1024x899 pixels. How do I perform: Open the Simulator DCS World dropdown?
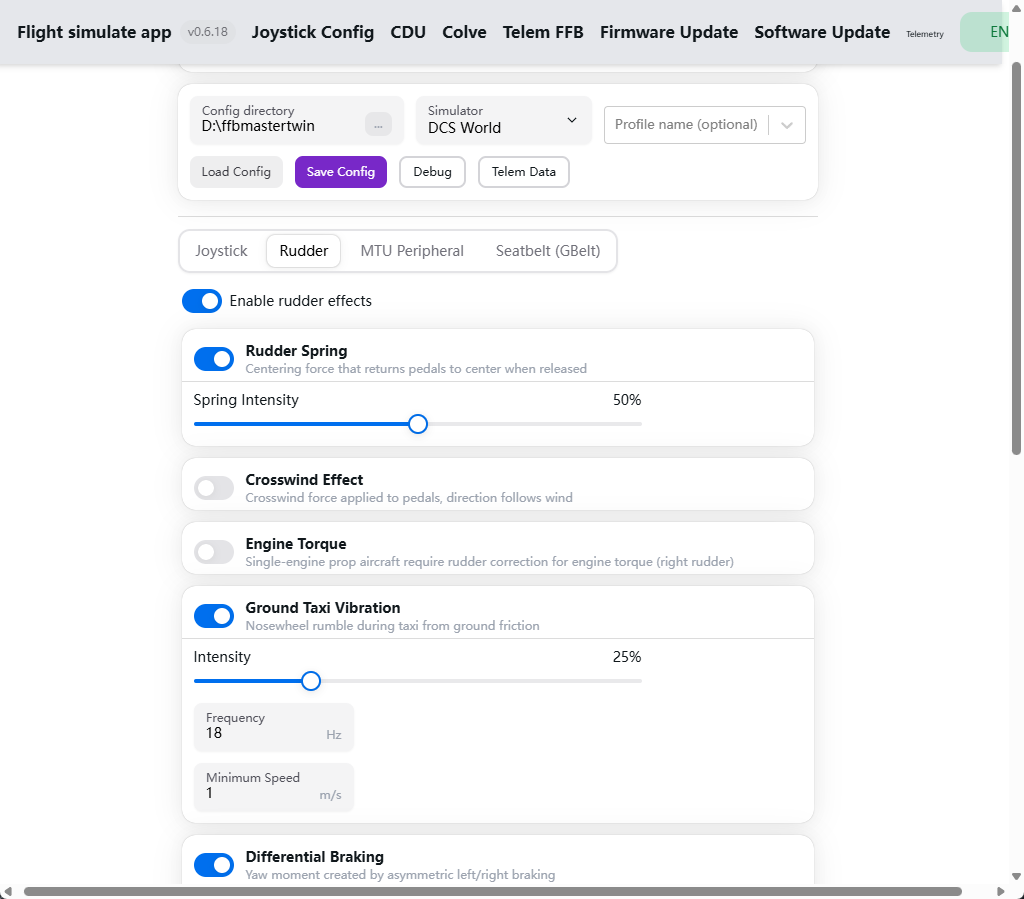click(x=504, y=121)
